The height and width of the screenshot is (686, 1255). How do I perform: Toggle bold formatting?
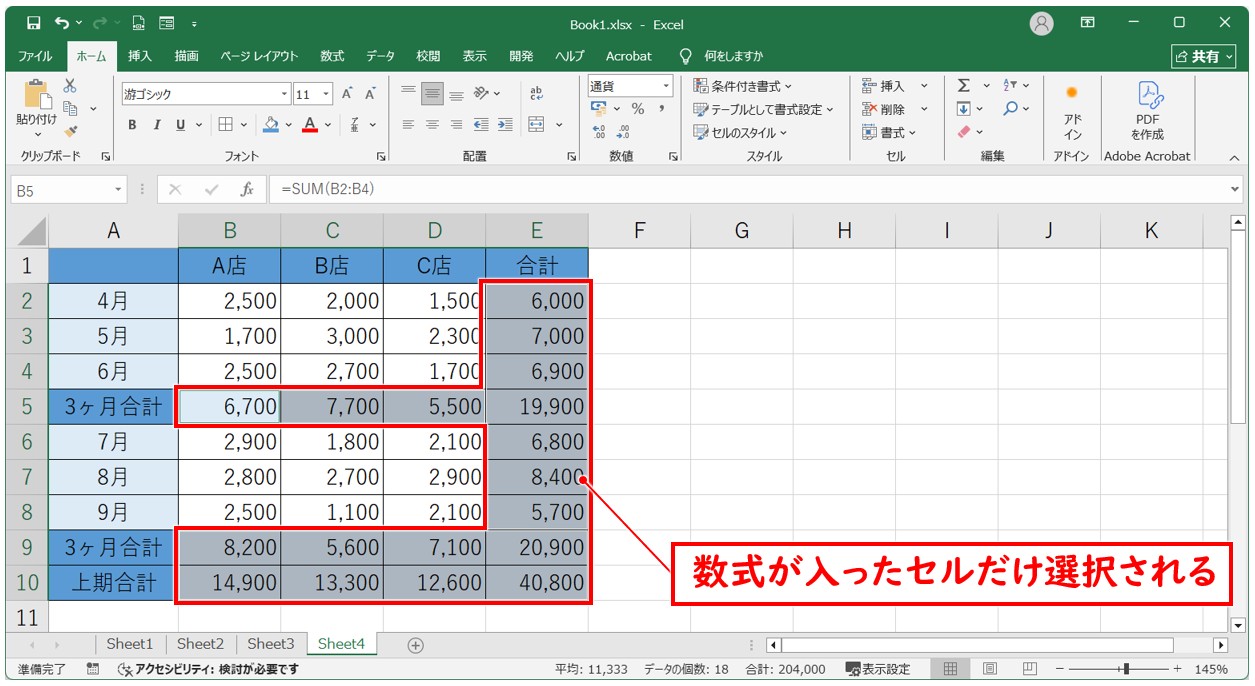click(x=132, y=125)
